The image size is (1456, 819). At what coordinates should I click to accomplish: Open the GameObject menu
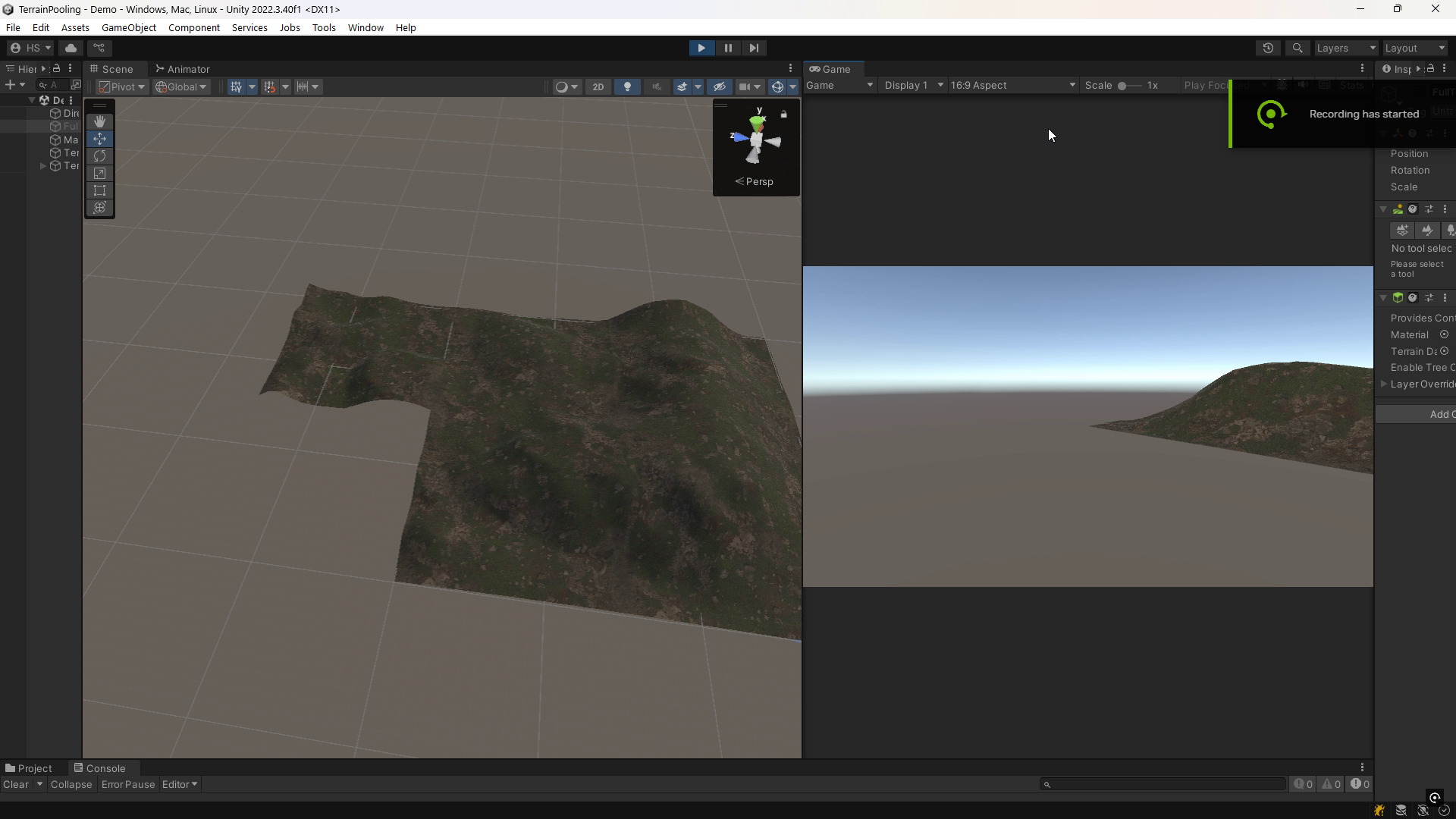point(129,27)
